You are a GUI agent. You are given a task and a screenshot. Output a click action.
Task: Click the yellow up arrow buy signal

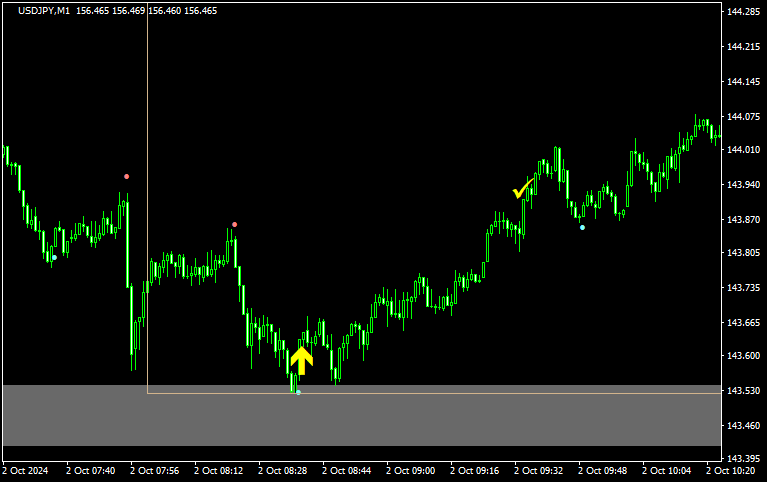(301, 359)
